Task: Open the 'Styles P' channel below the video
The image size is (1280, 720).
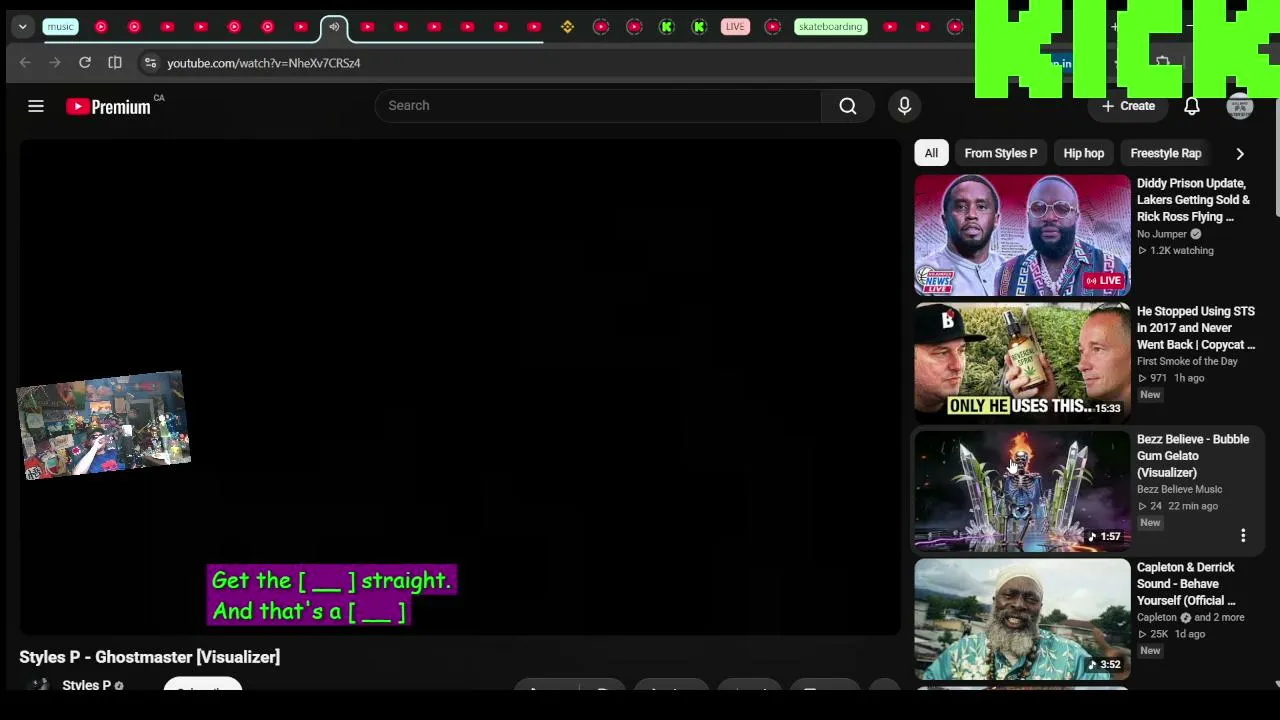Action: (86, 685)
